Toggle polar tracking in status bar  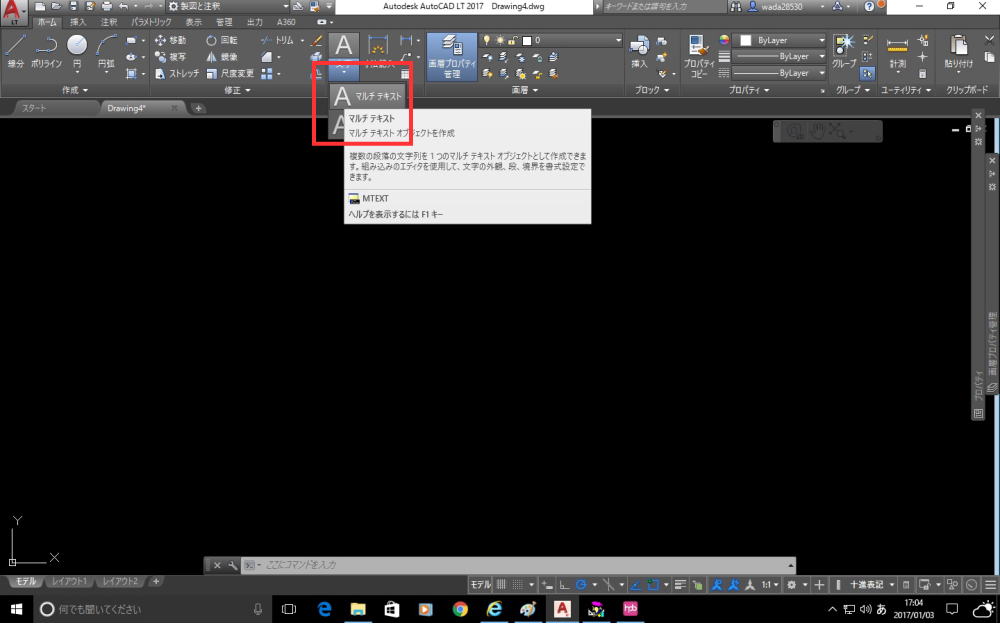click(x=581, y=585)
